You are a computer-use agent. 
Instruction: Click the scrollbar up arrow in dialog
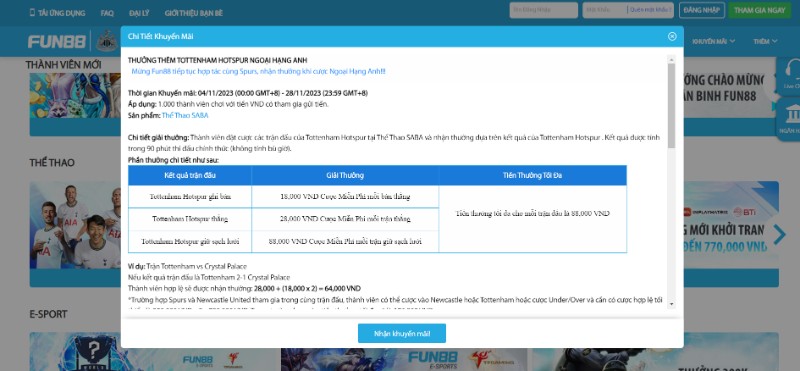[671, 59]
